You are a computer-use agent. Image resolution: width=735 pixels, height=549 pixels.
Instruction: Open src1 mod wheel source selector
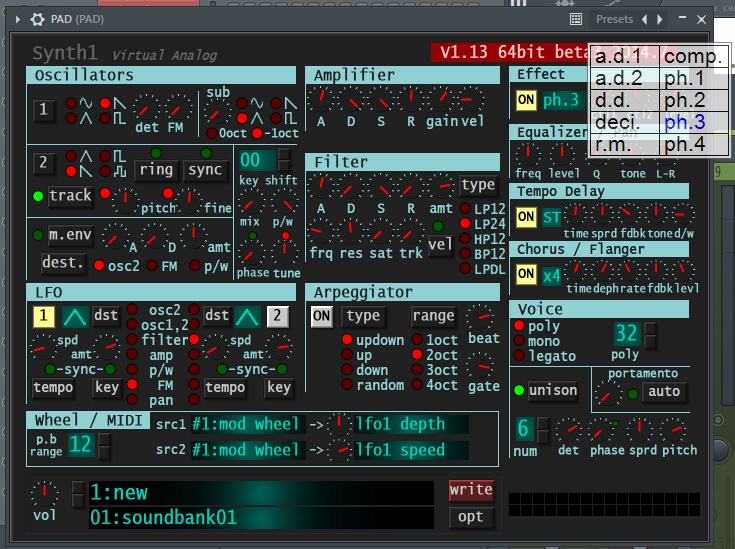(248, 424)
